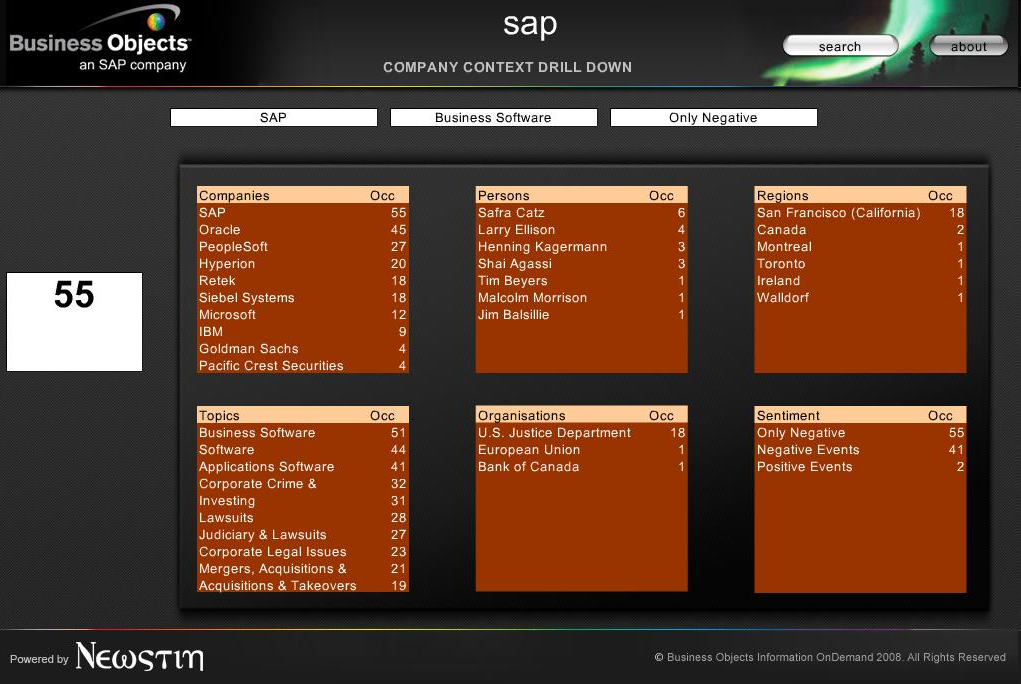Select Pacific Crest Securities row
The image size is (1021, 684).
coord(303,365)
